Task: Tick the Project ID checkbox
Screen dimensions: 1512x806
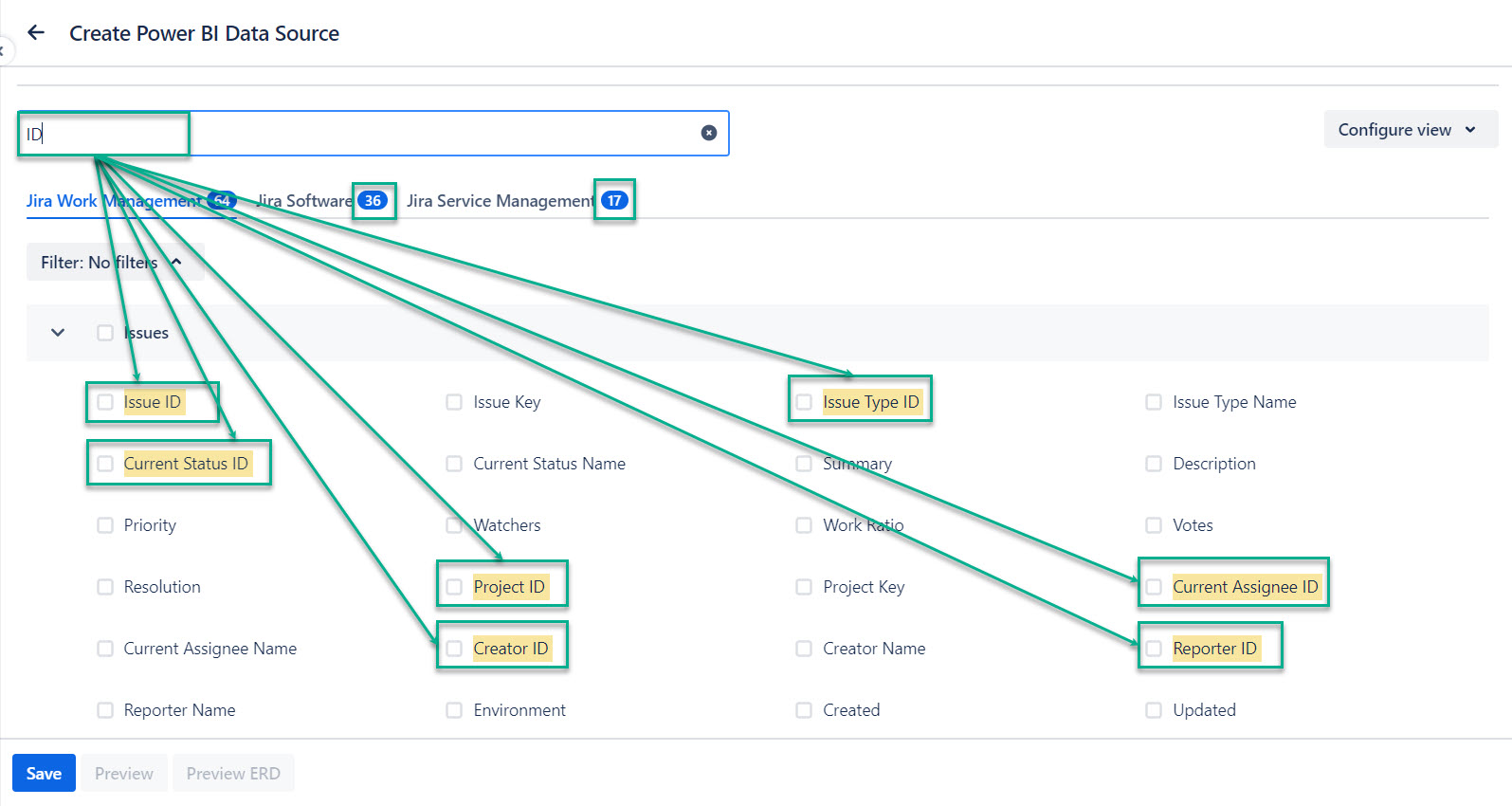Action: click(x=454, y=587)
